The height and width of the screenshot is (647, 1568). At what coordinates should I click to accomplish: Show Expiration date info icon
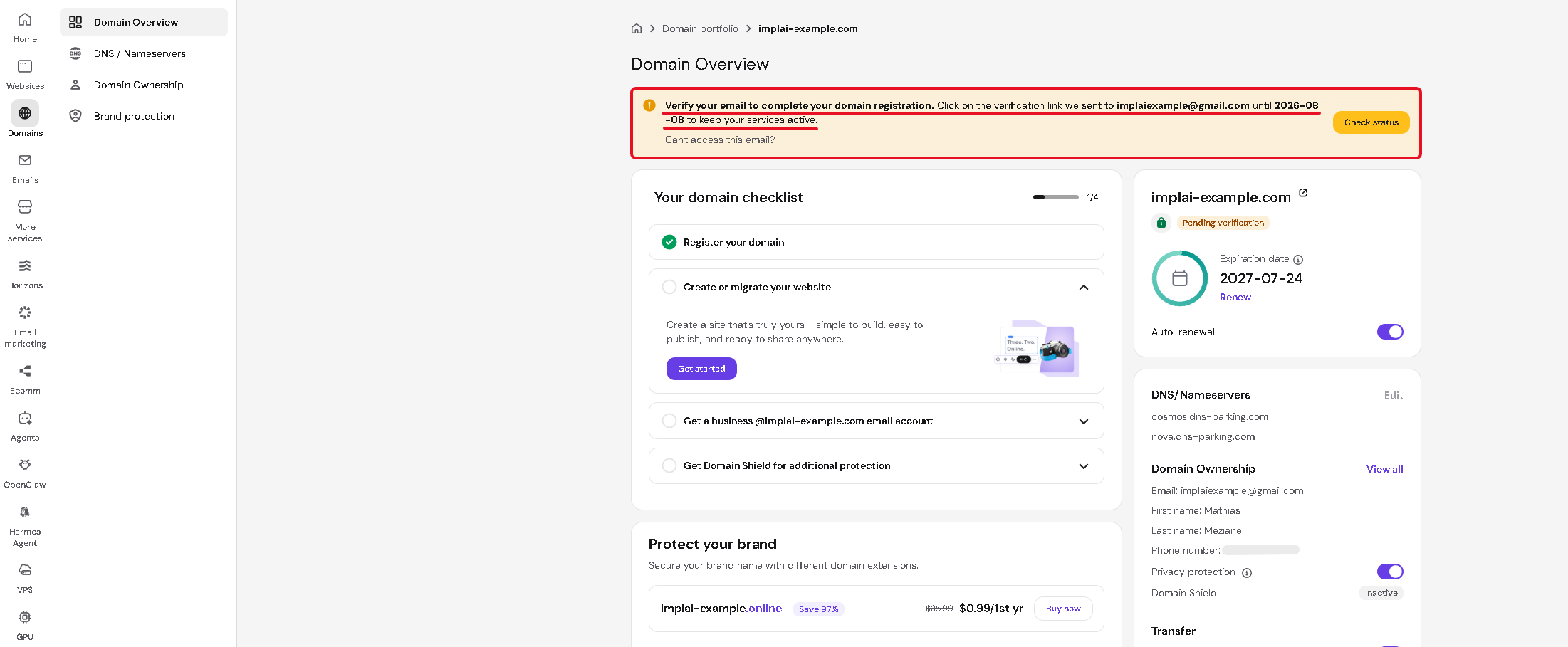pyautogui.click(x=1298, y=260)
